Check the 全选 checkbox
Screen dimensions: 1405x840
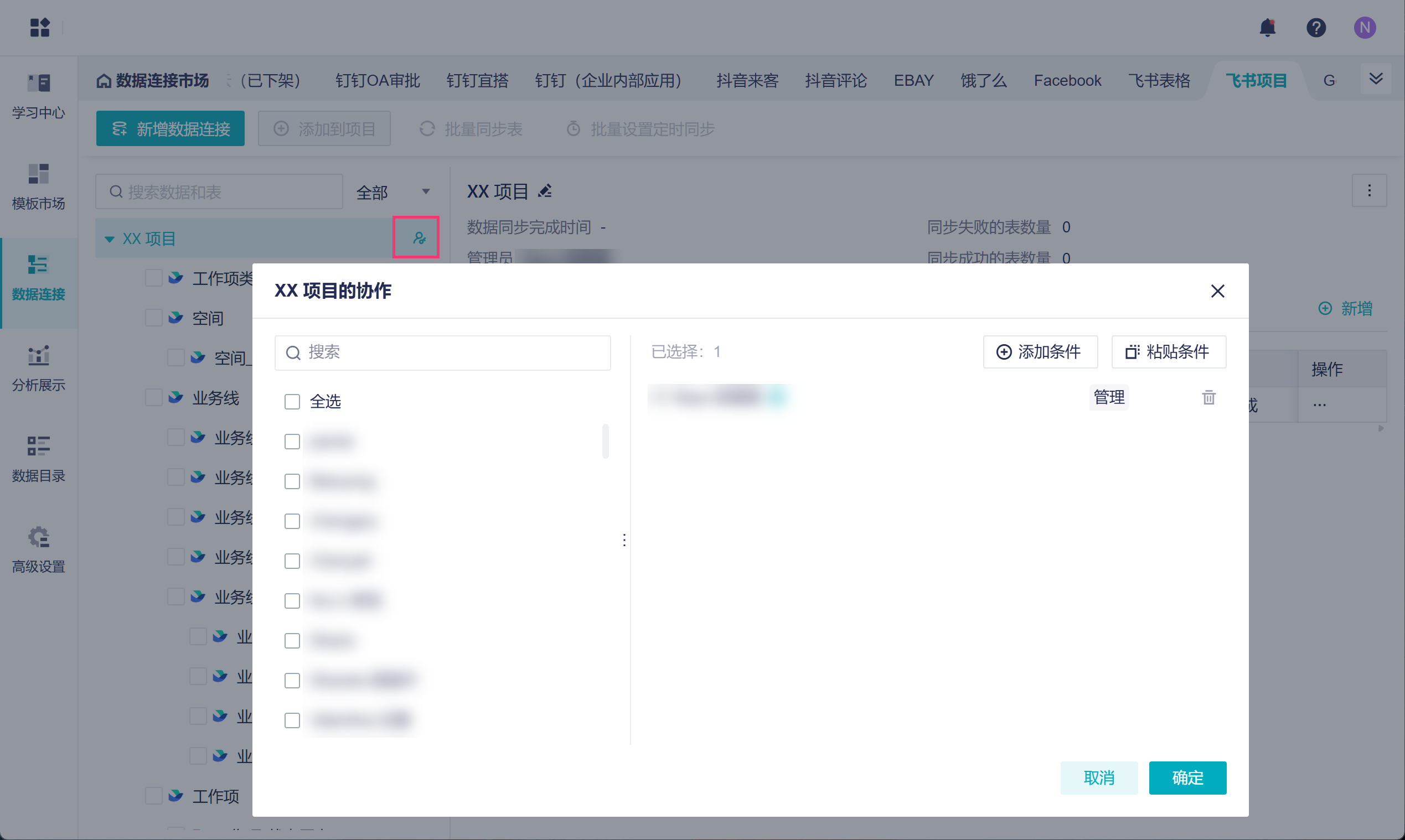point(292,402)
